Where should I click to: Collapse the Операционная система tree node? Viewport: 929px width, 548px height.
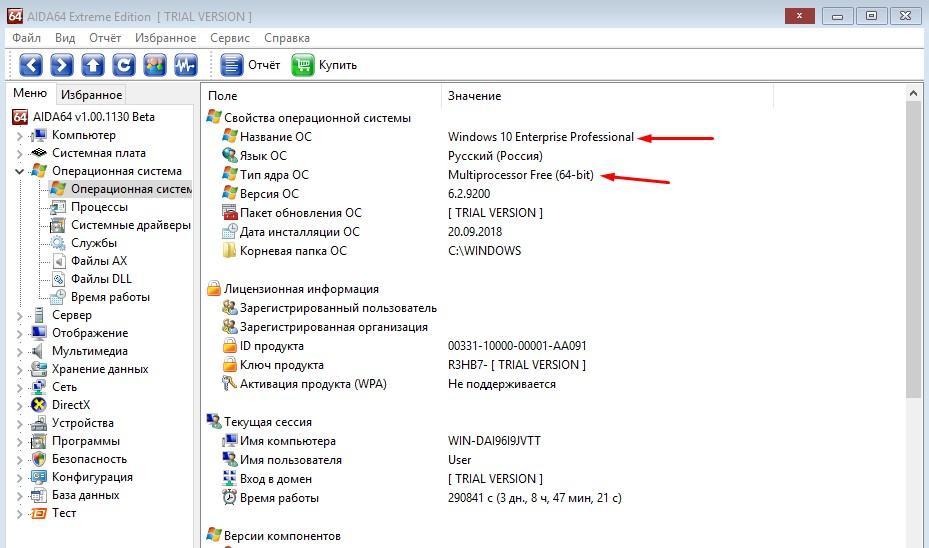(x=19, y=171)
